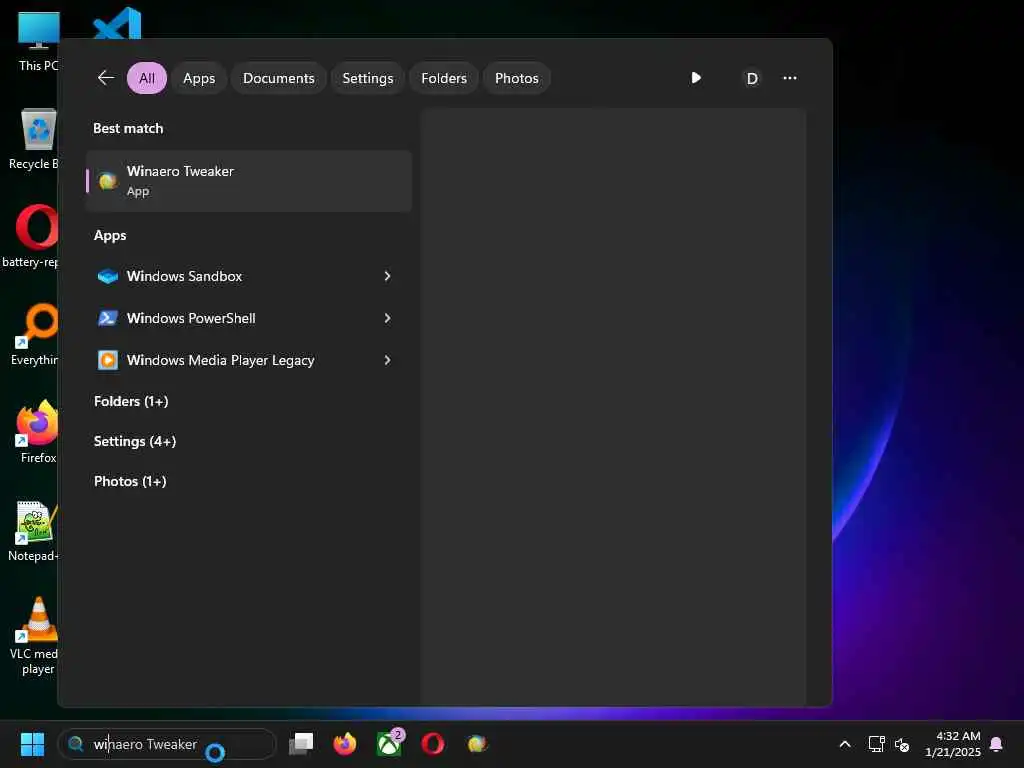Launch Opera from the taskbar
The width and height of the screenshot is (1024, 768).
tap(433, 744)
